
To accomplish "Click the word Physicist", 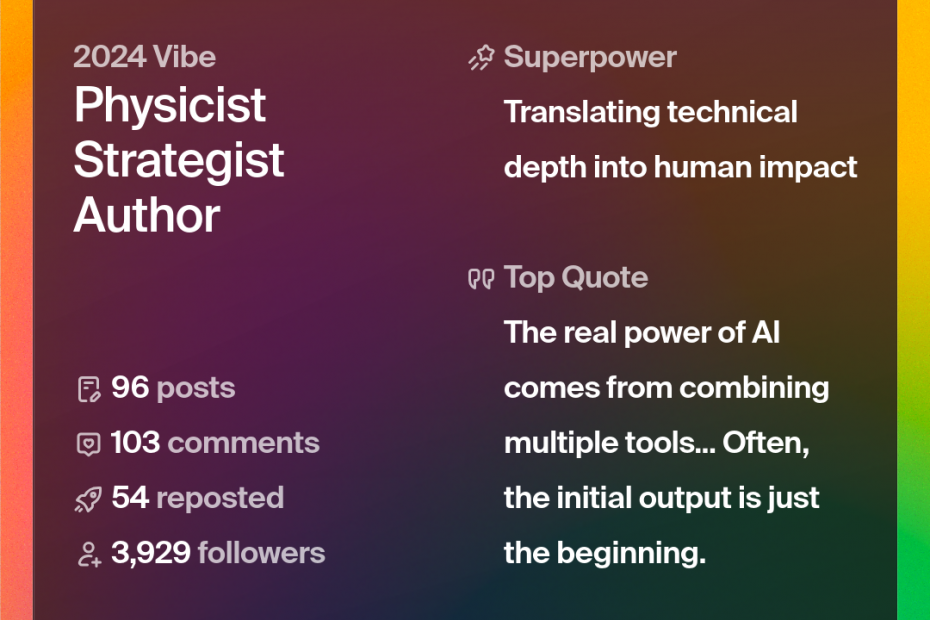I will click(x=170, y=105).
